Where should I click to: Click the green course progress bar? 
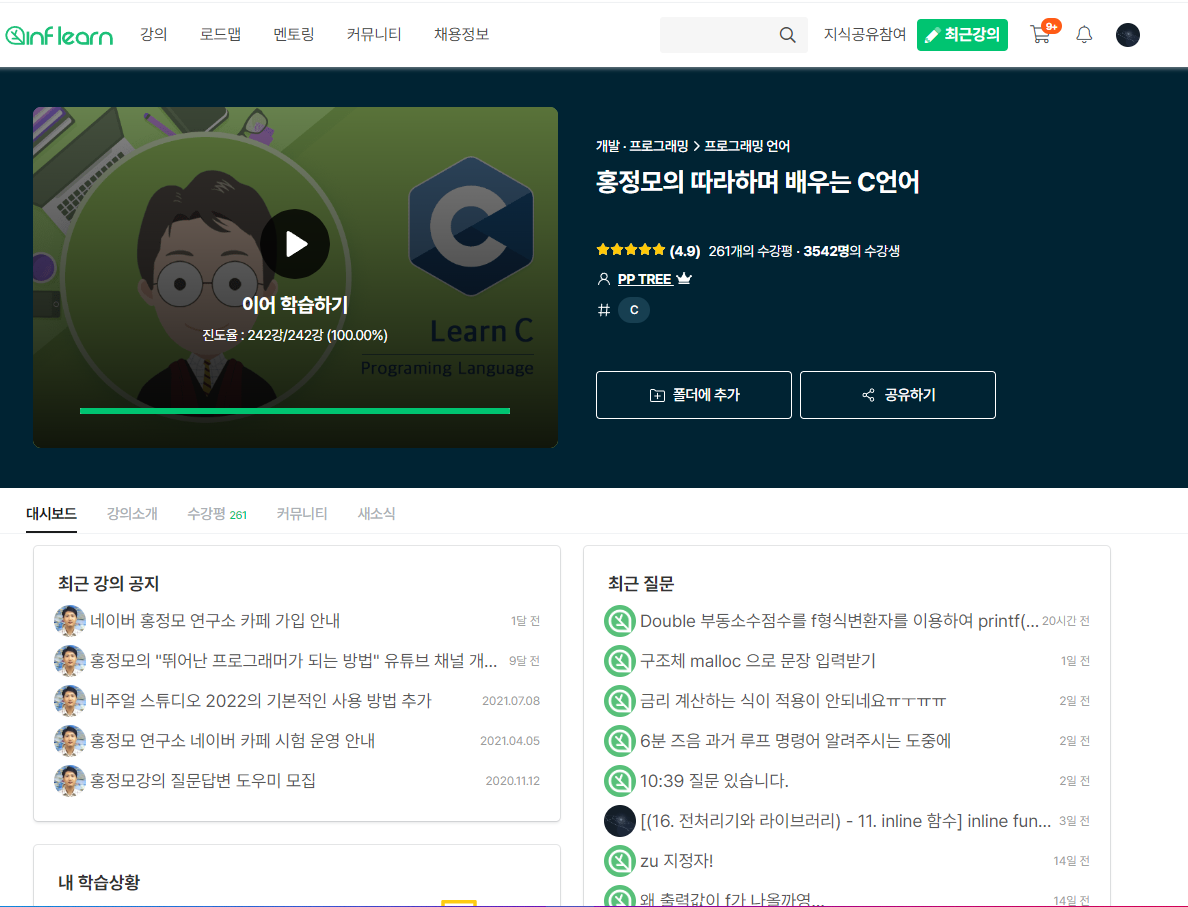coord(295,411)
